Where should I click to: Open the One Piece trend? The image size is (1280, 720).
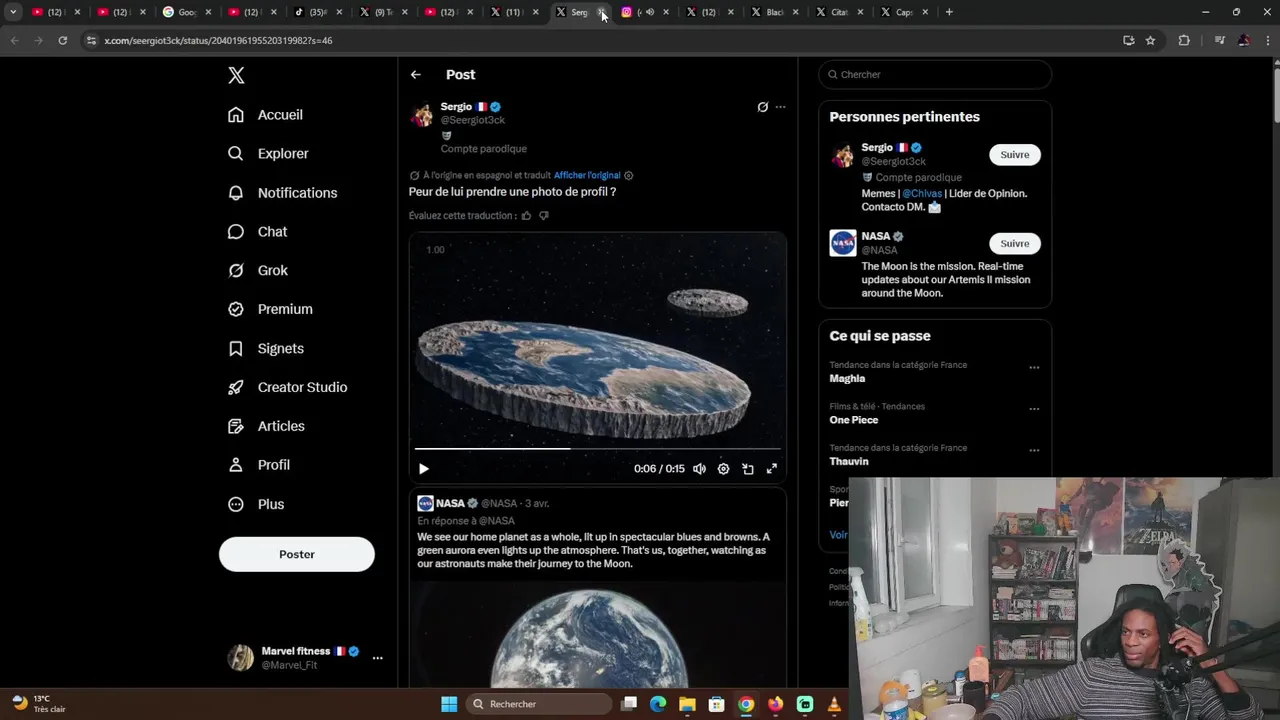[853, 420]
